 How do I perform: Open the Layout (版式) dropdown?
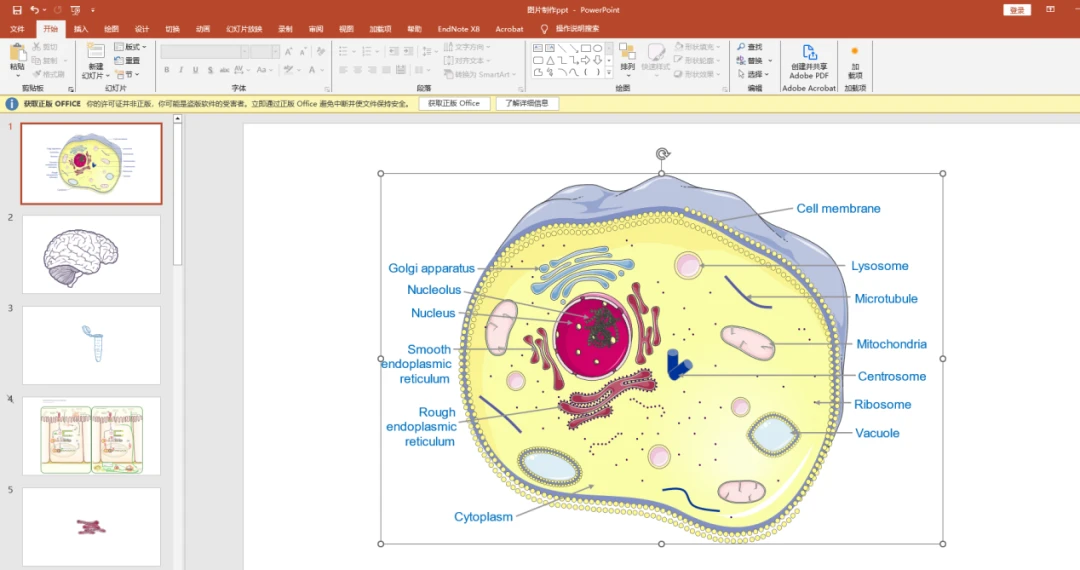pyautogui.click(x=130, y=47)
